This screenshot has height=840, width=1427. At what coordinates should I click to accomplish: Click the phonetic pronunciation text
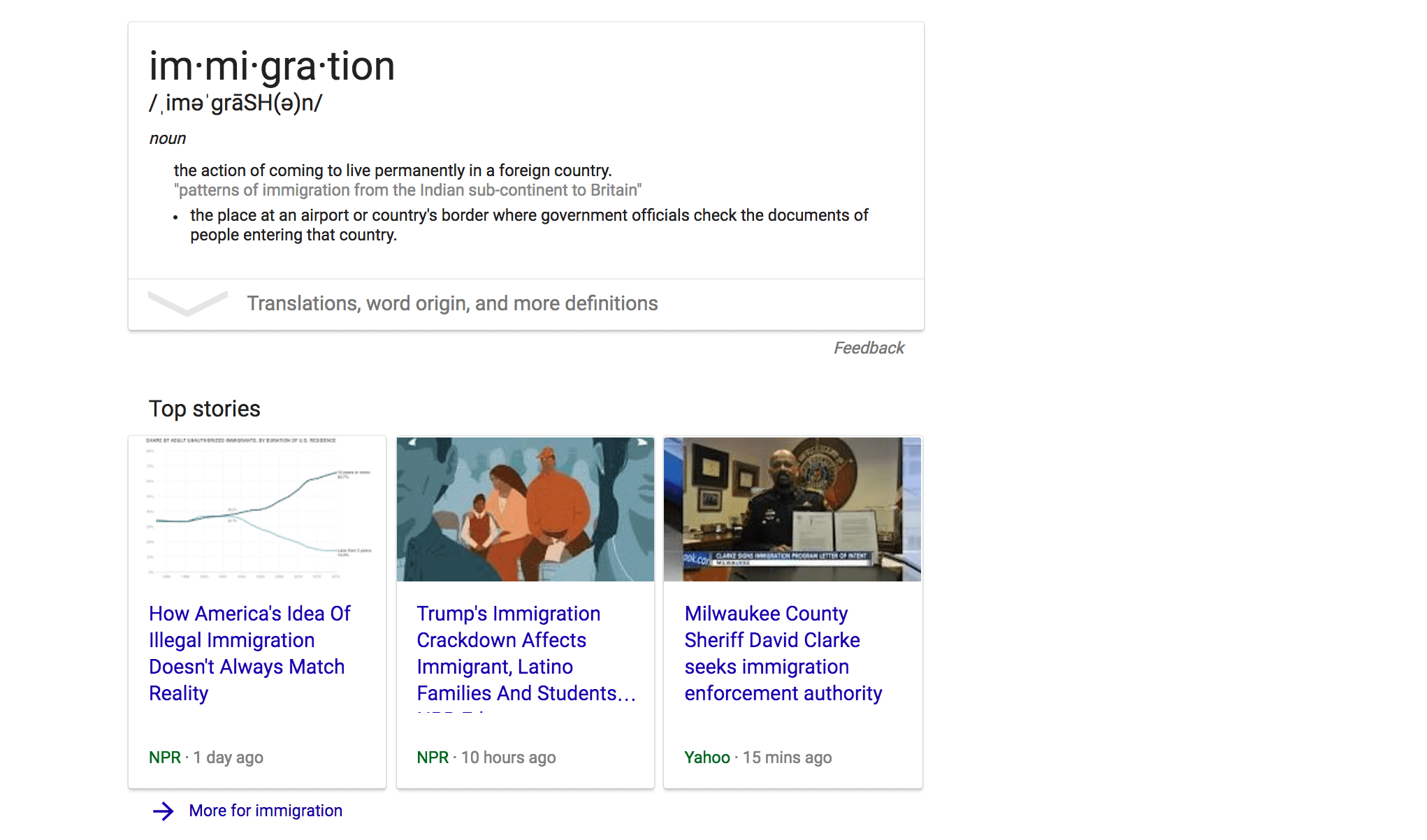236,103
